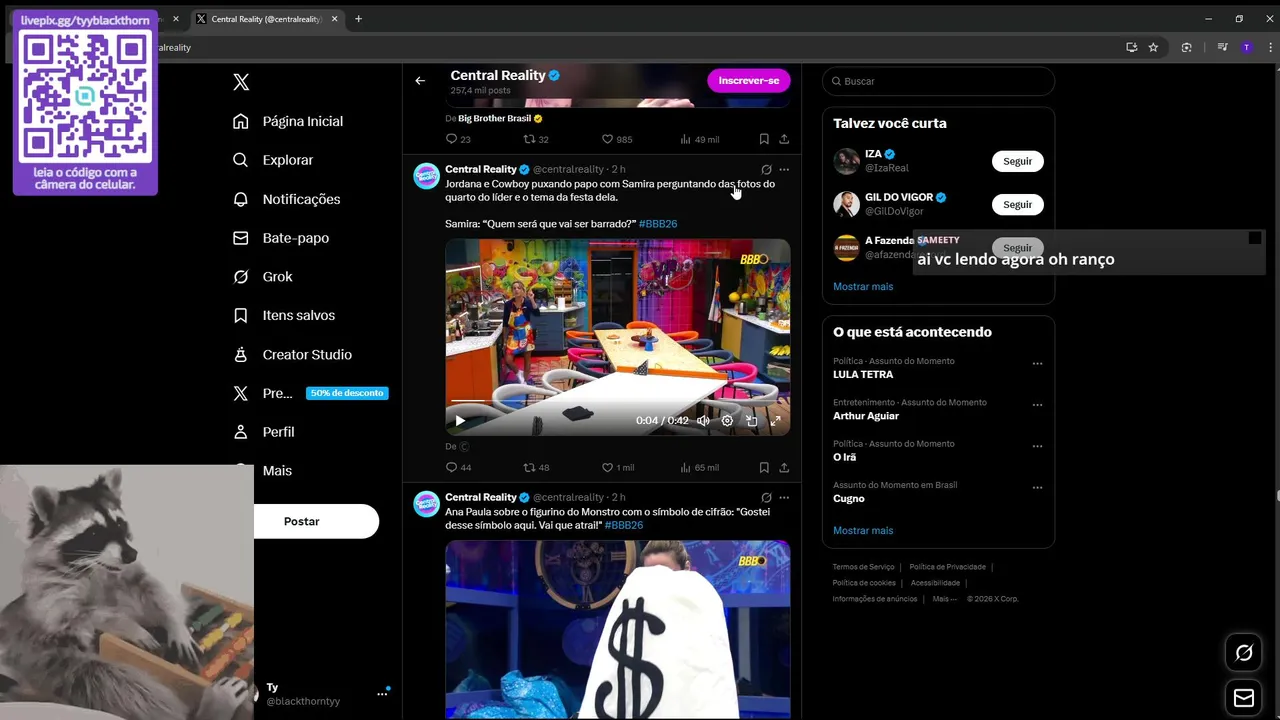Click Grok icon on Jordana e Cowboy post
The image size is (1280, 720).
[766, 169]
